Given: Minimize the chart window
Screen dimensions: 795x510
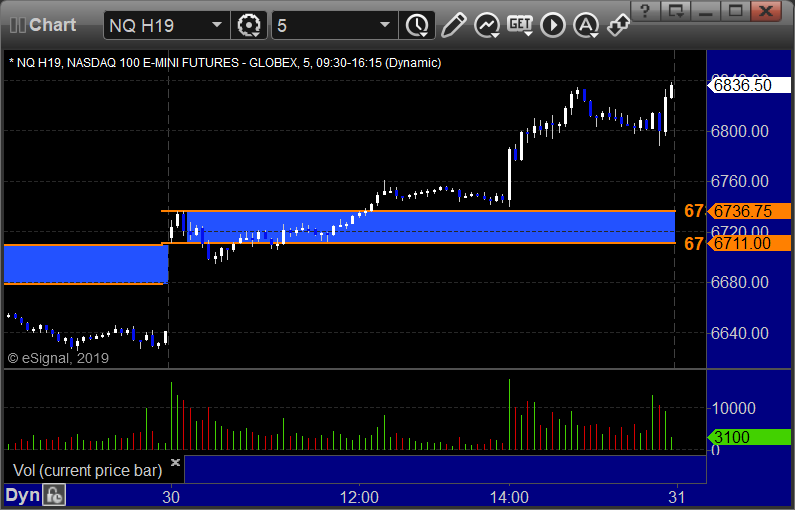Looking at the screenshot, I should click(706, 11).
